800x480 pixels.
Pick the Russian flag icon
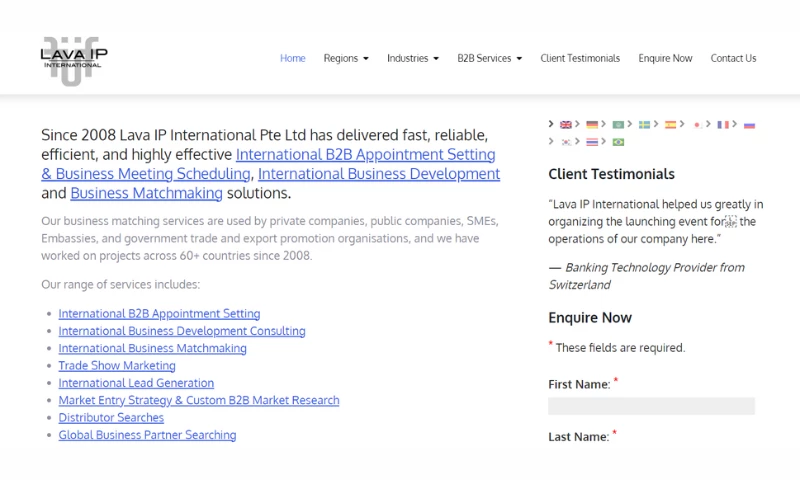pyautogui.click(x=749, y=125)
